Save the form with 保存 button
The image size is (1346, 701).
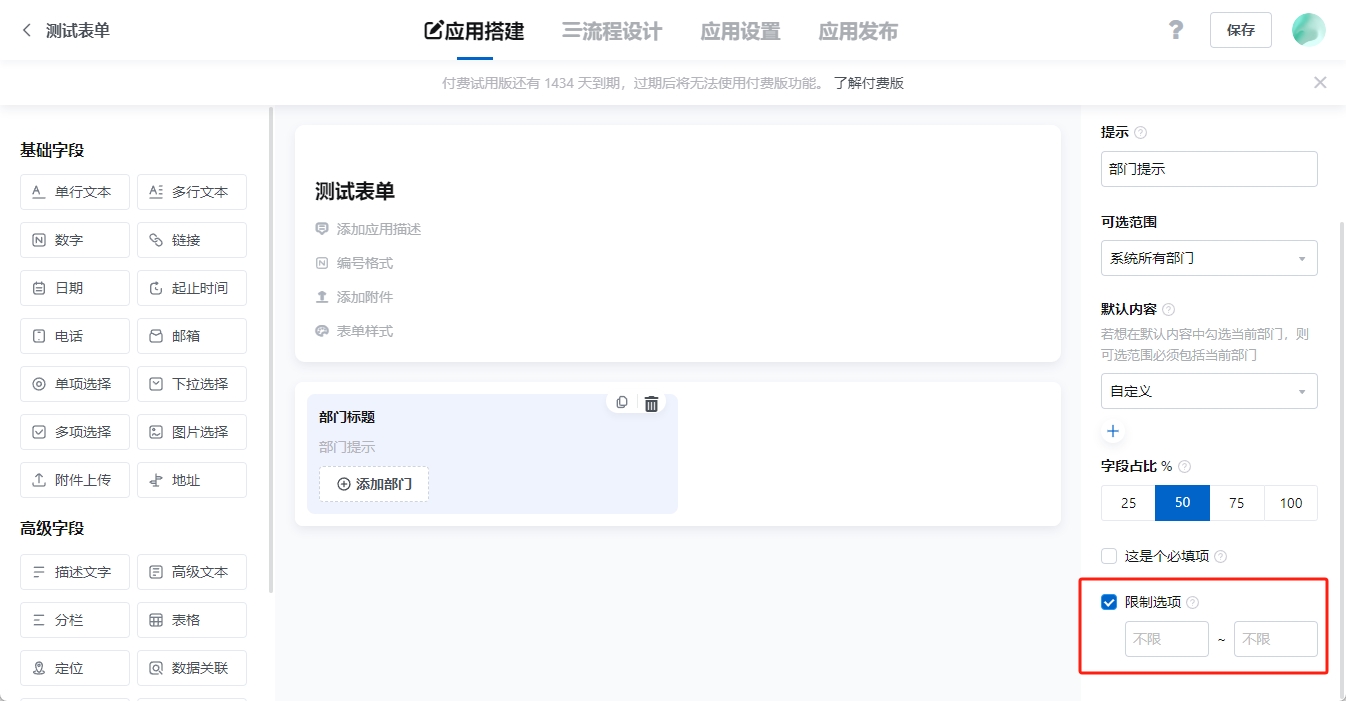point(1240,29)
